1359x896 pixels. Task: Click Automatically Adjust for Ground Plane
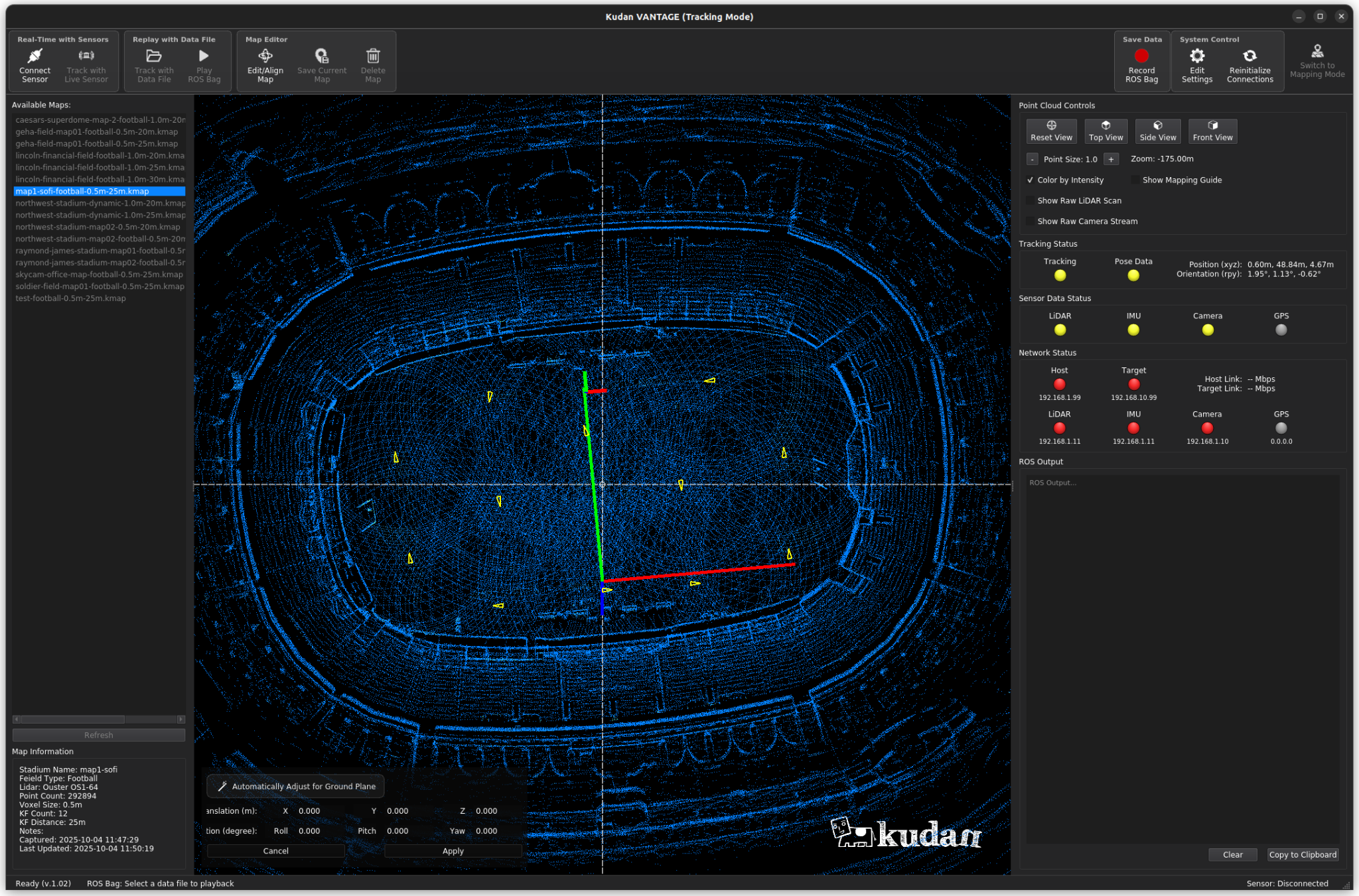pyautogui.click(x=296, y=787)
